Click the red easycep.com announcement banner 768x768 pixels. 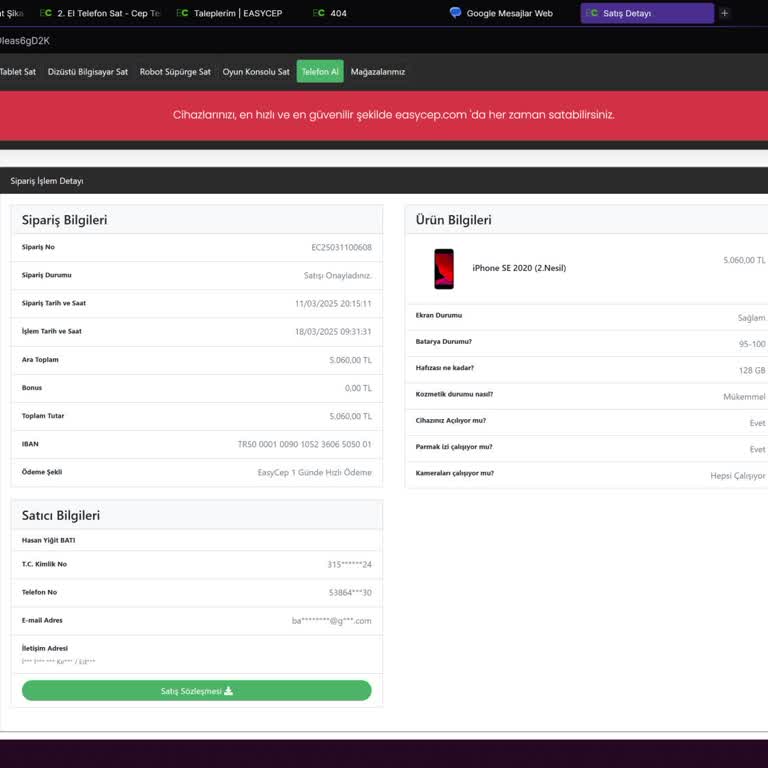pyautogui.click(x=393, y=115)
